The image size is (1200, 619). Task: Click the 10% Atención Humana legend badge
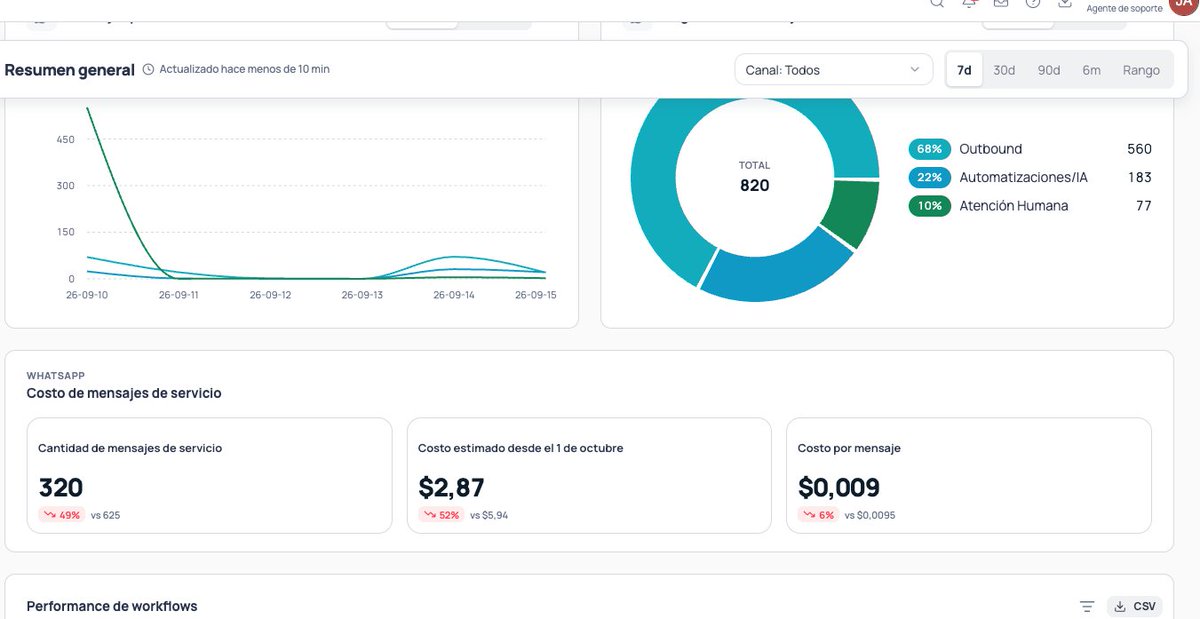pyautogui.click(x=929, y=206)
